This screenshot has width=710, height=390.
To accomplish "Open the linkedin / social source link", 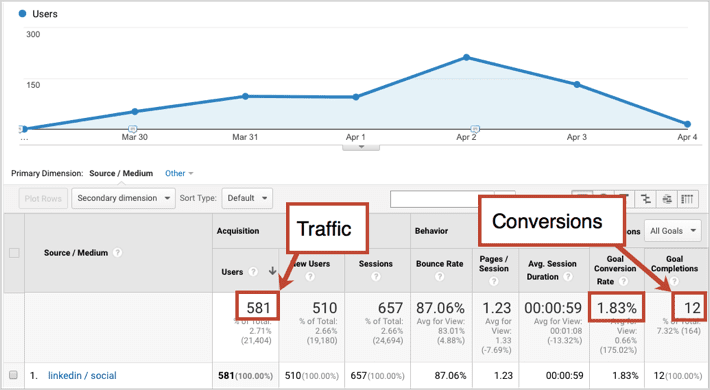I will [82, 376].
